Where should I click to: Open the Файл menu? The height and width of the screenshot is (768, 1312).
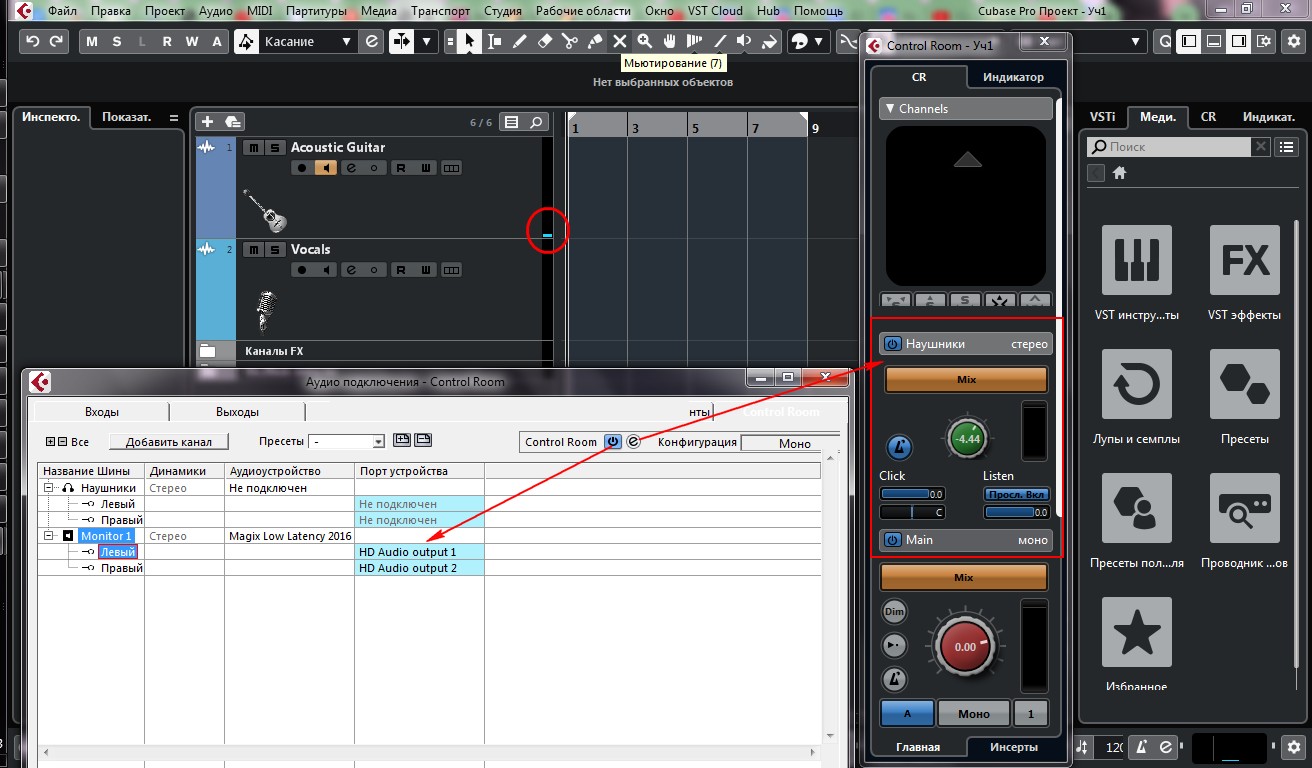click(x=62, y=11)
